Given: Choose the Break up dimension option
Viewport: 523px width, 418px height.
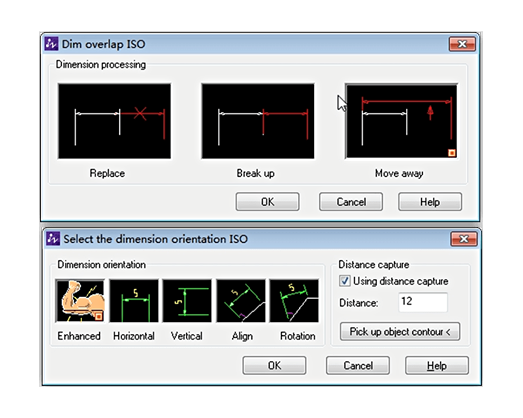Looking at the screenshot, I should 258,121.
